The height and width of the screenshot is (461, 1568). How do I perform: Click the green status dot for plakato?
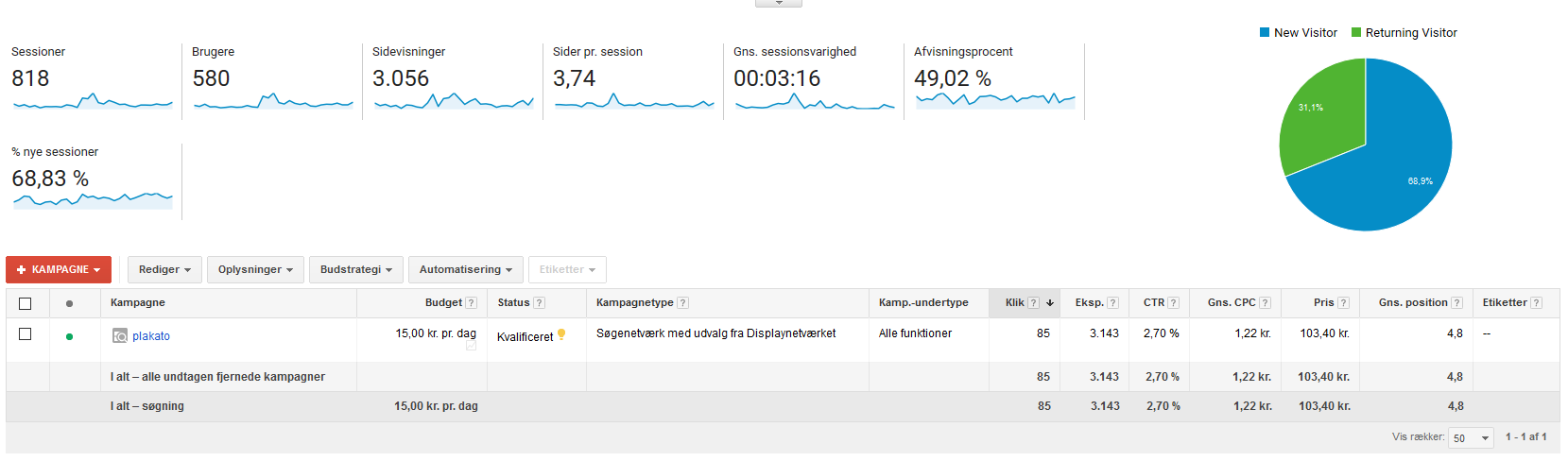pyautogui.click(x=69, y=336)
